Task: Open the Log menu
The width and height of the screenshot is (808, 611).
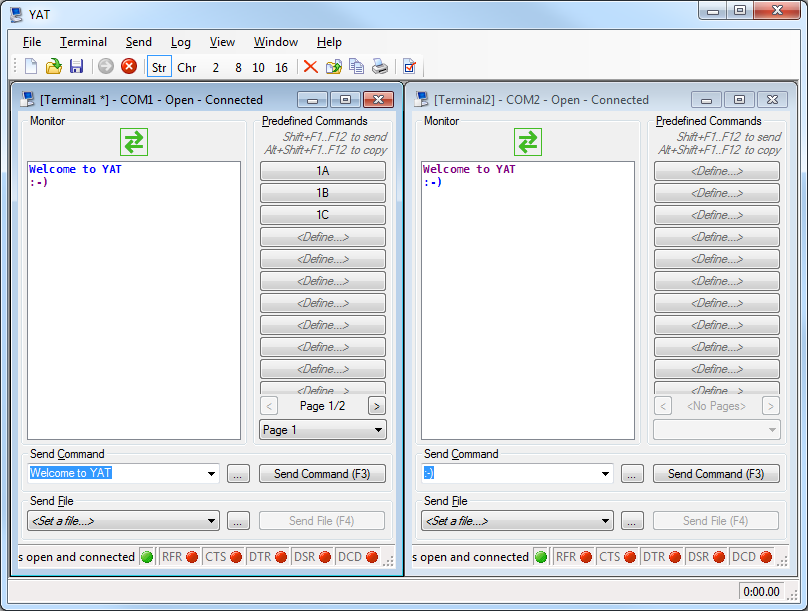Action: 181,42
